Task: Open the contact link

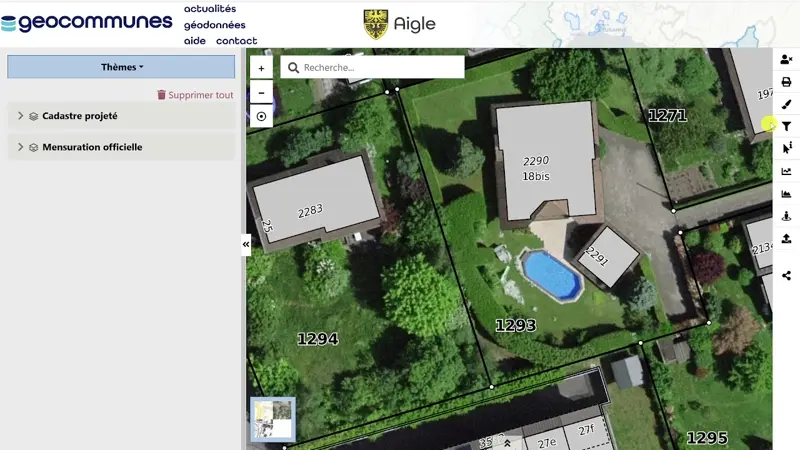Action: point(236,41)
